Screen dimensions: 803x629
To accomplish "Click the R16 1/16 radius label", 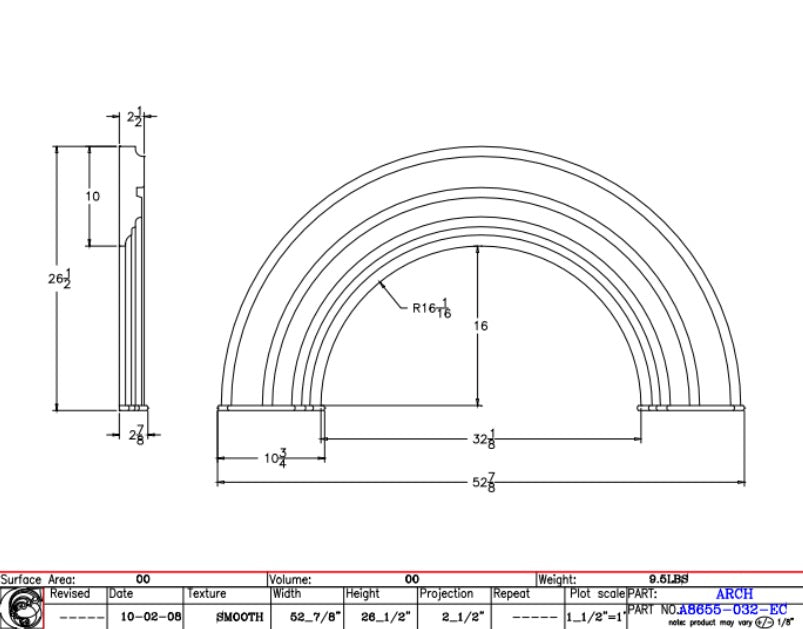I will [x=431, y=309].
